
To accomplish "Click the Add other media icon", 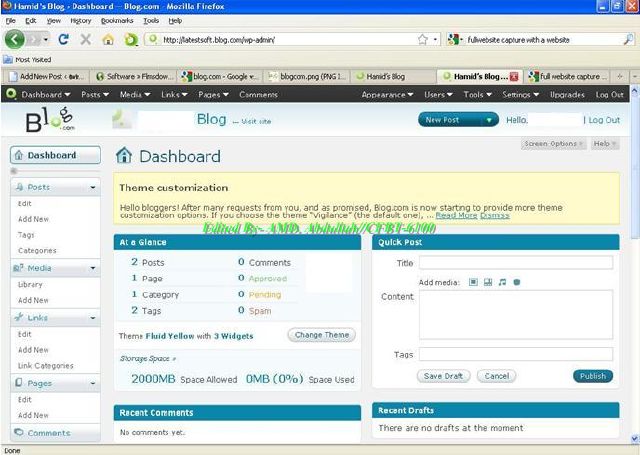I will [x=517, y=282].
